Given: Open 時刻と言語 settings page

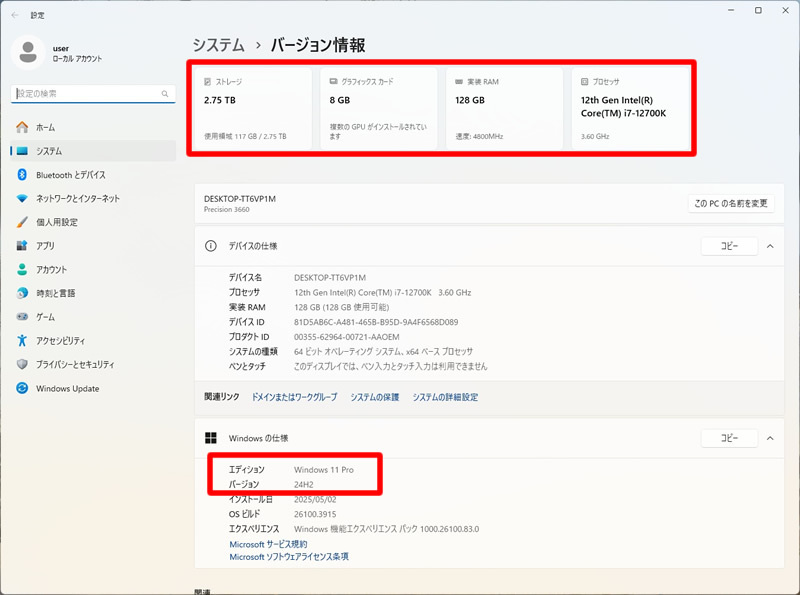Looking at the screenshot, I should 93,293.
